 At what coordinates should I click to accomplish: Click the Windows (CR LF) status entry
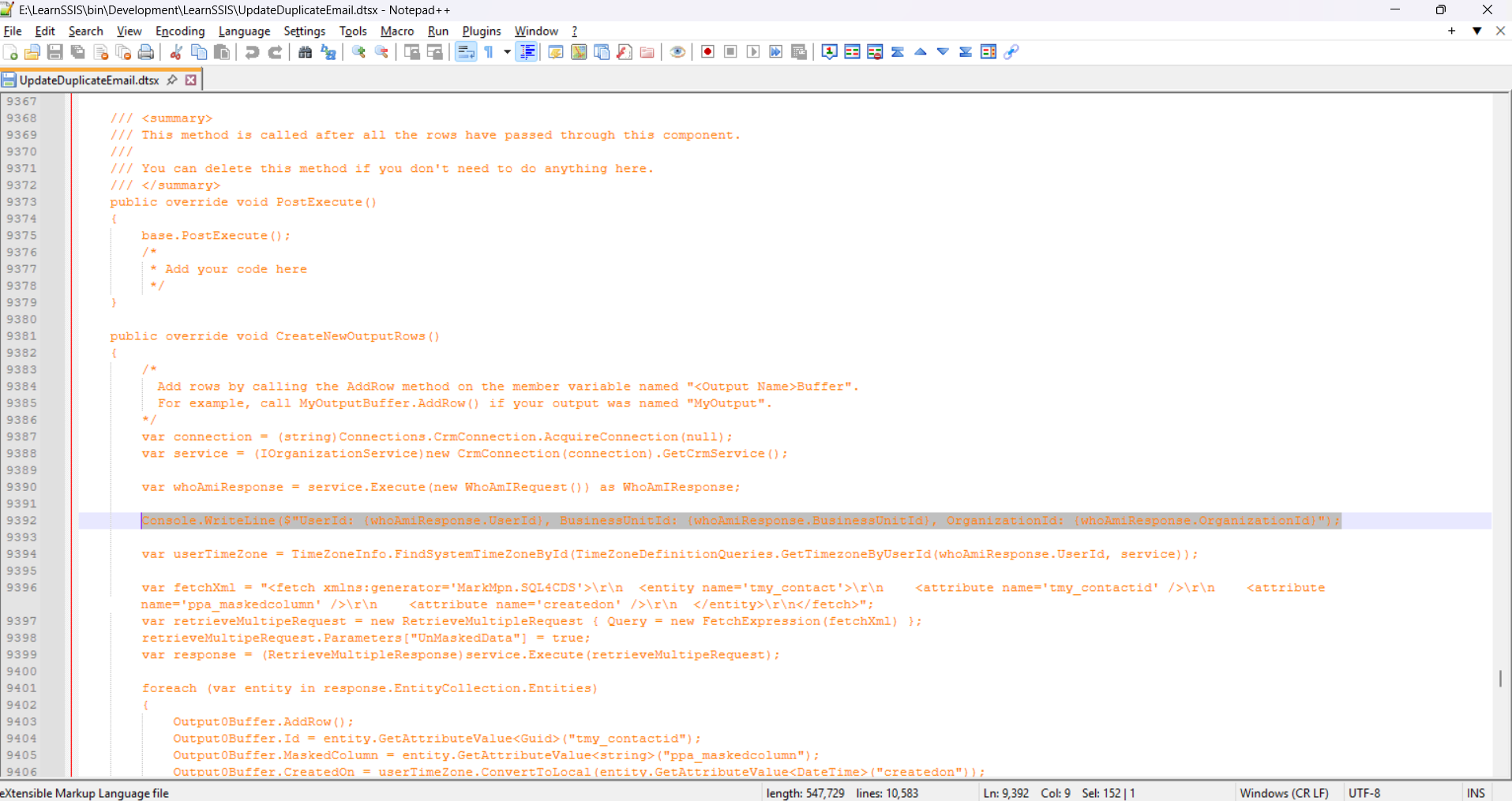pos(1284,793)
